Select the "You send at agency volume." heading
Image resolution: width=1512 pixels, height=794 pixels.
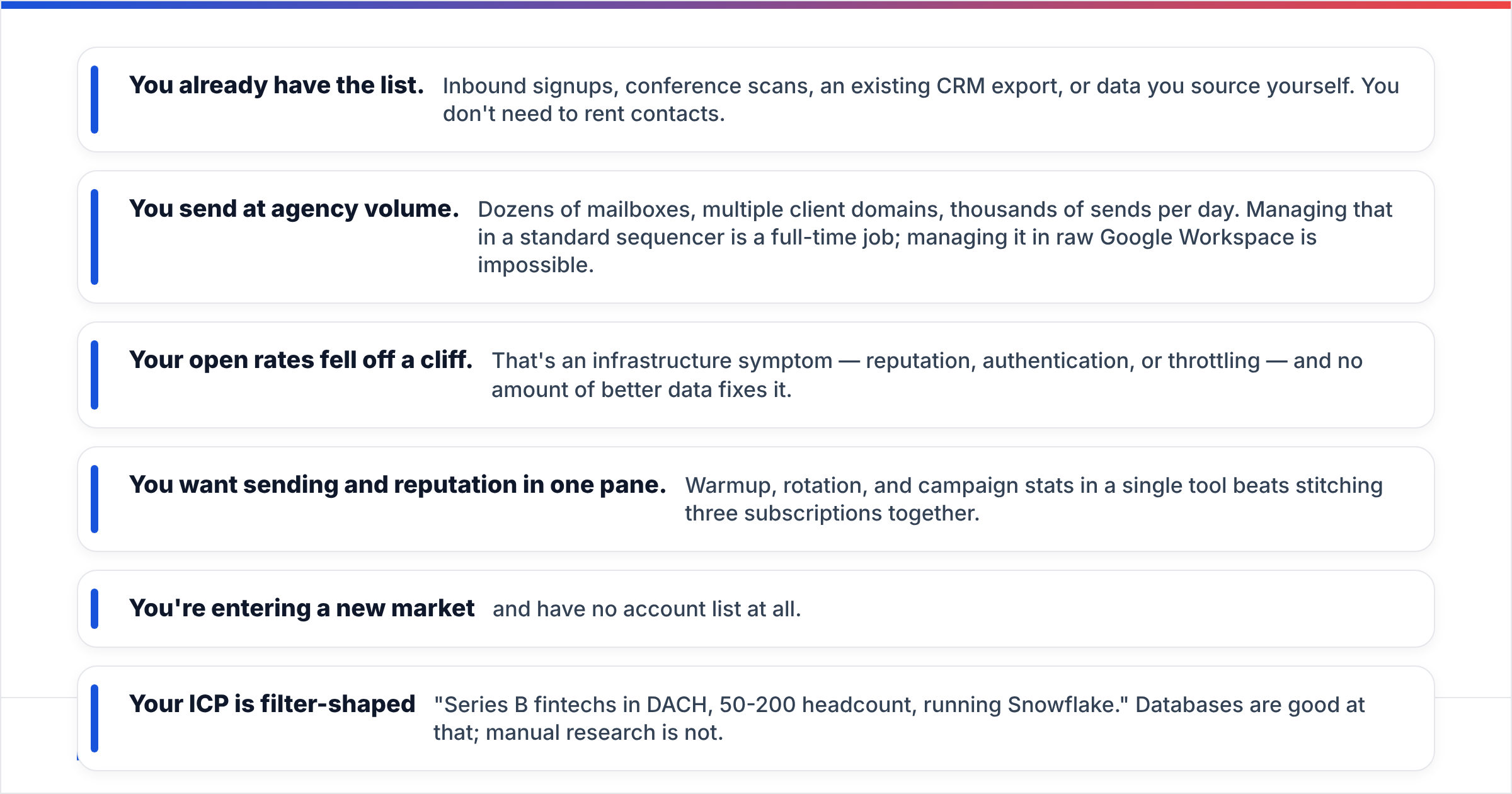[x=294, y=209]
